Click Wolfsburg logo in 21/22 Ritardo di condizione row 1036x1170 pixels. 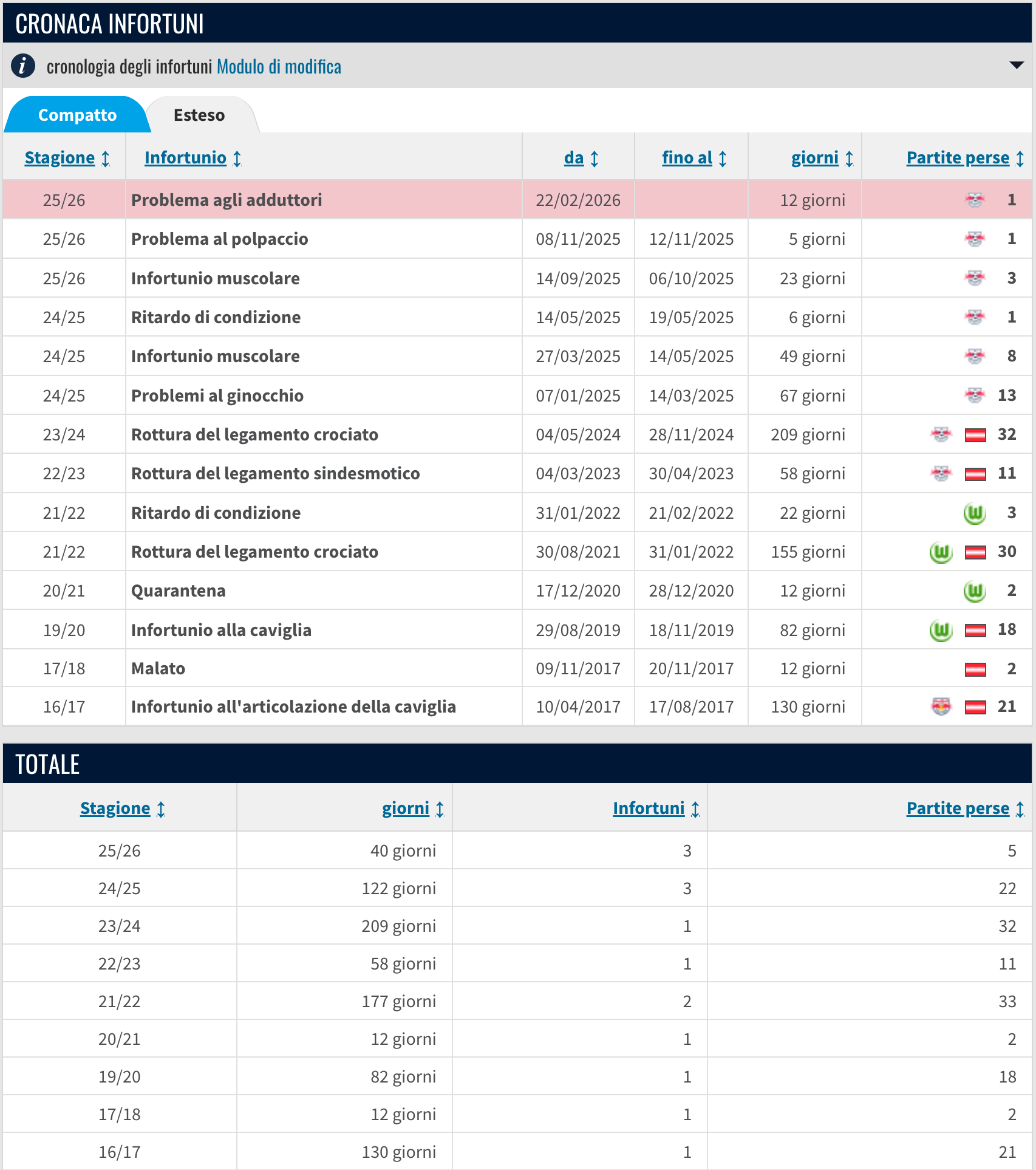[x=975, y=513]
